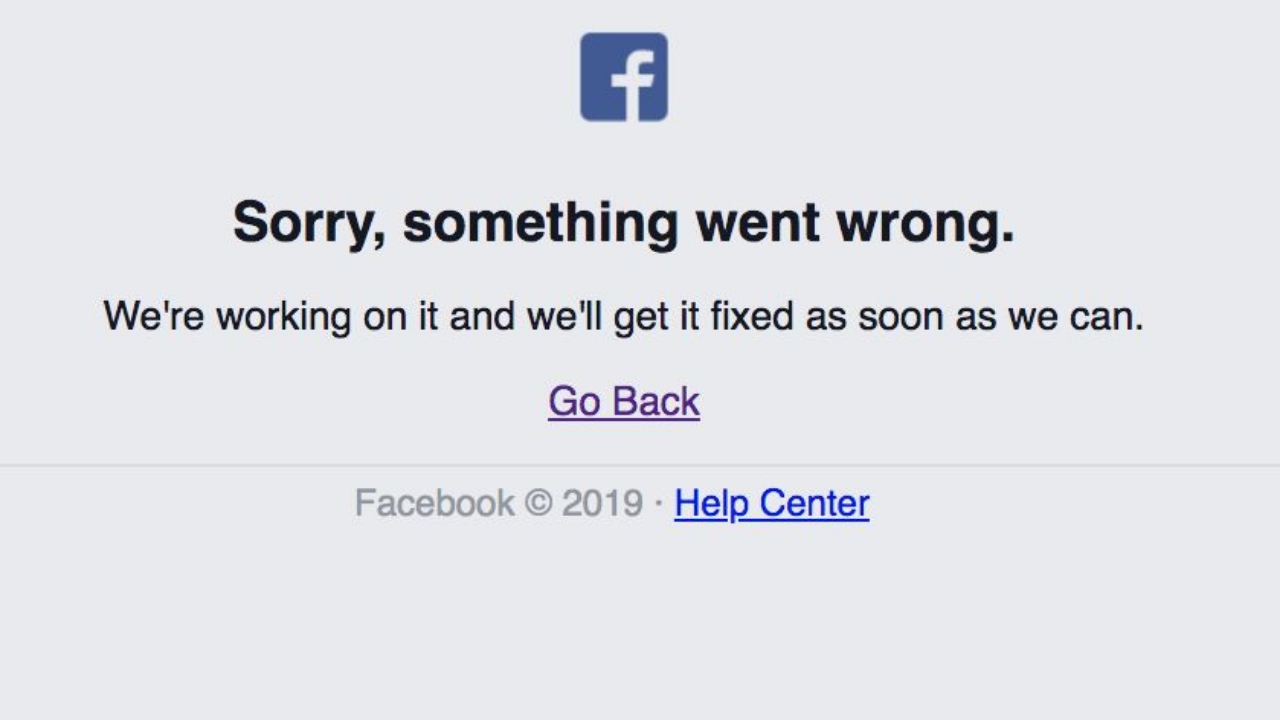The width and height of the screenshot is (1280, 720).
Task: Click the horizontal divider line above the footer
Action: click(x=640, y=465)
